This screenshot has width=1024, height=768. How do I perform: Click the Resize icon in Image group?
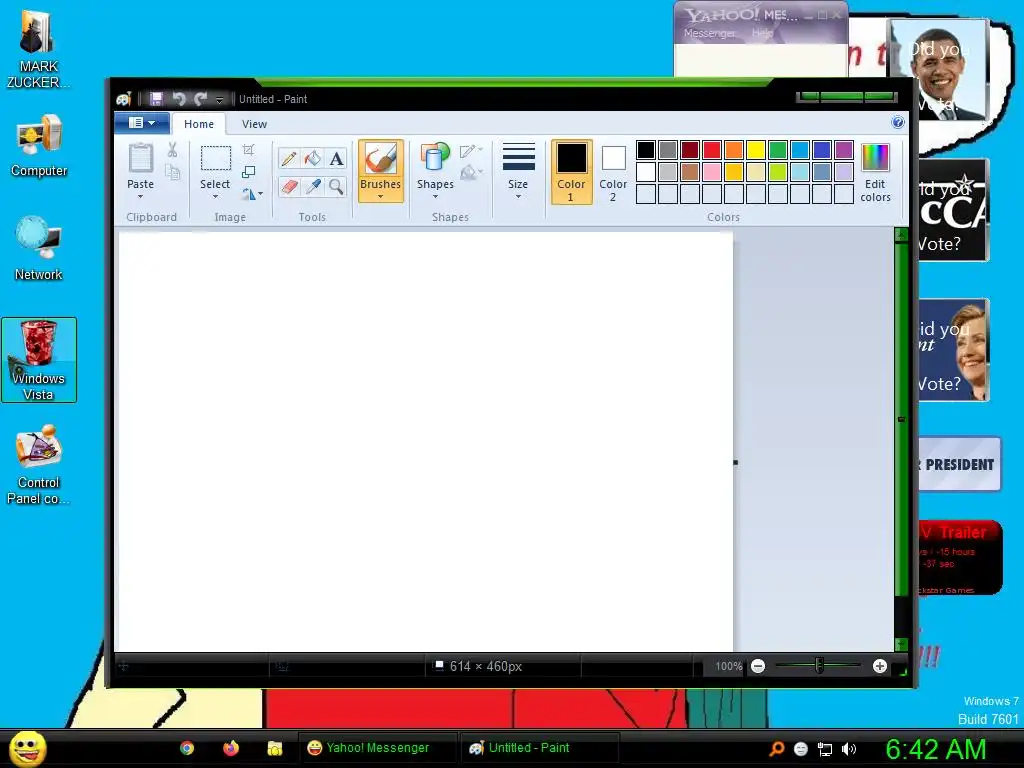[x=249, y=172]
